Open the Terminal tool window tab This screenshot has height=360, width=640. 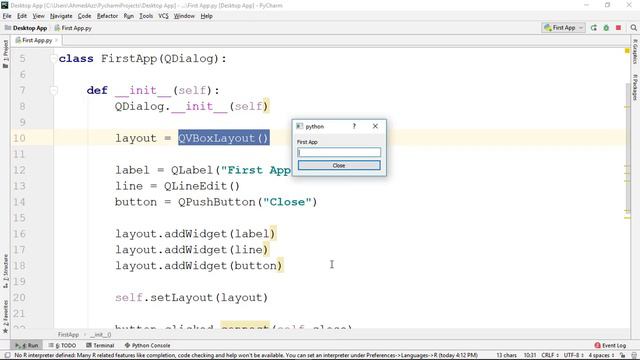[x=100, y=345]
